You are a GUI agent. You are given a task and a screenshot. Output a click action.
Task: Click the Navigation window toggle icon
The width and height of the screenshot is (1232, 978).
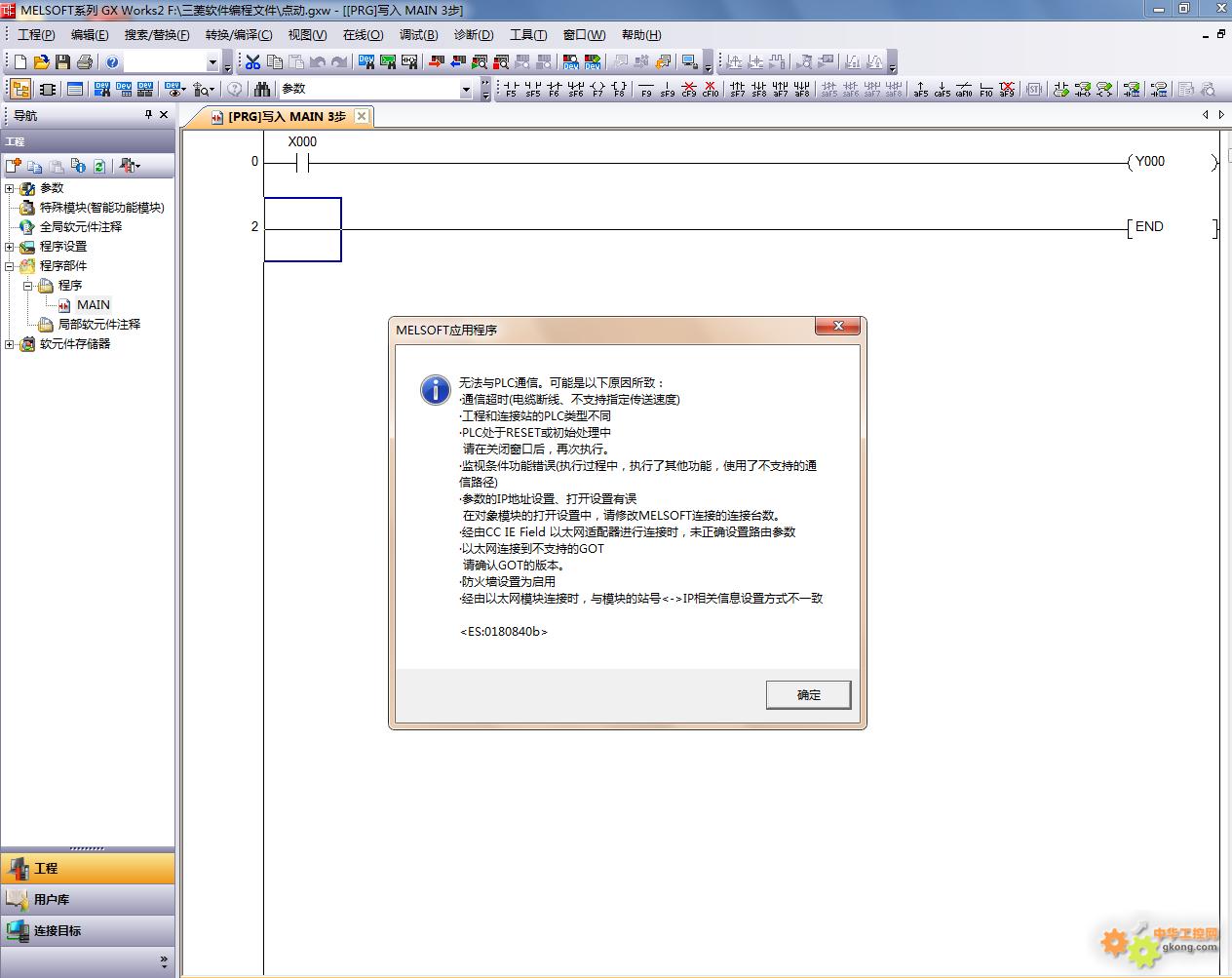point(20,89)
